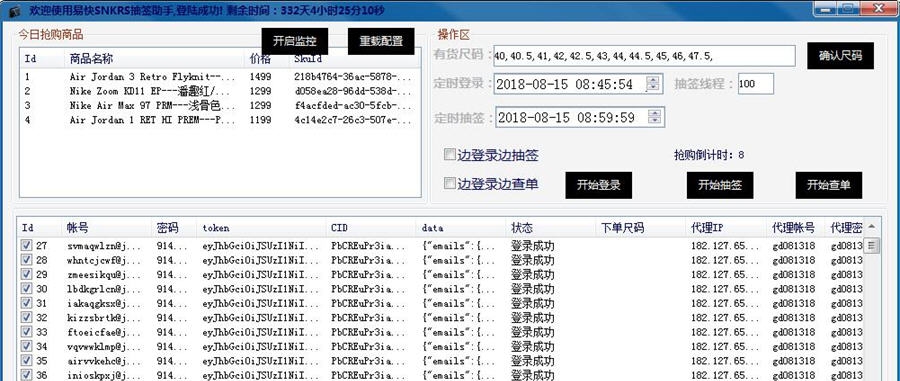
Task: Uncheck the checkbox for account row 27
Action: tap(26, 246)
